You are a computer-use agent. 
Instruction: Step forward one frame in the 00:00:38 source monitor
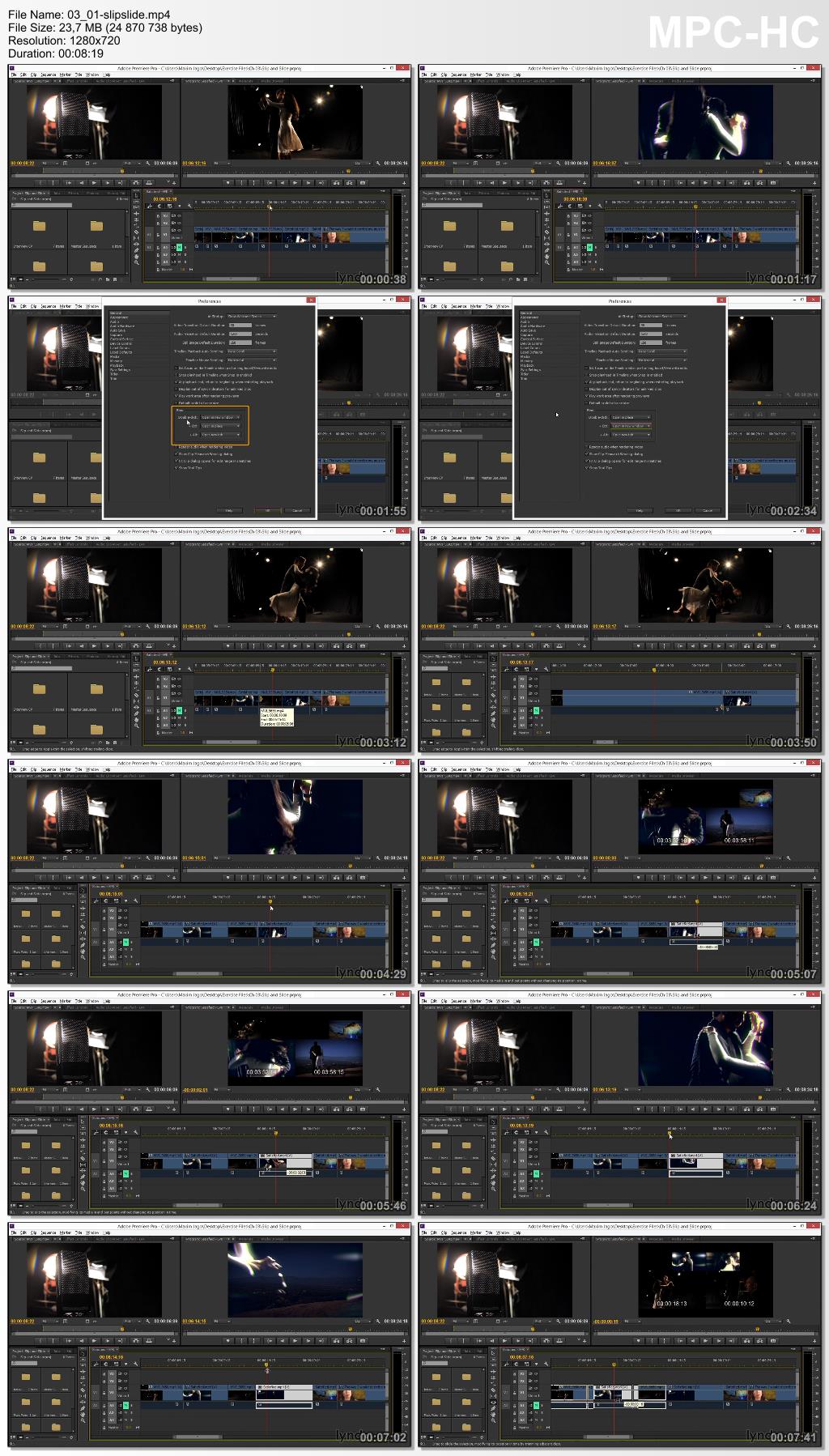click(108, 183)
